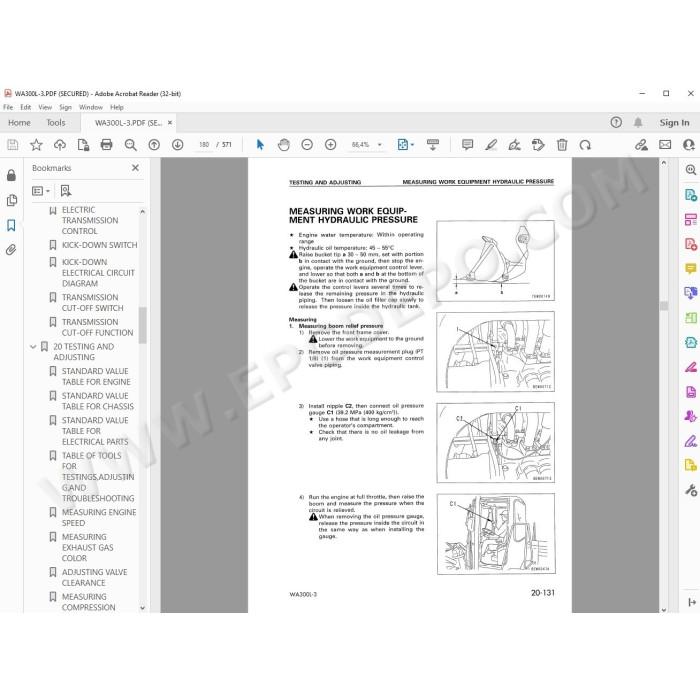The image size is (700, 700).
Task: Open the KICK-DOWN ELECTRICAL CIRCUIT DIAGRAM bookmark
Action: (x=98, y=272)
